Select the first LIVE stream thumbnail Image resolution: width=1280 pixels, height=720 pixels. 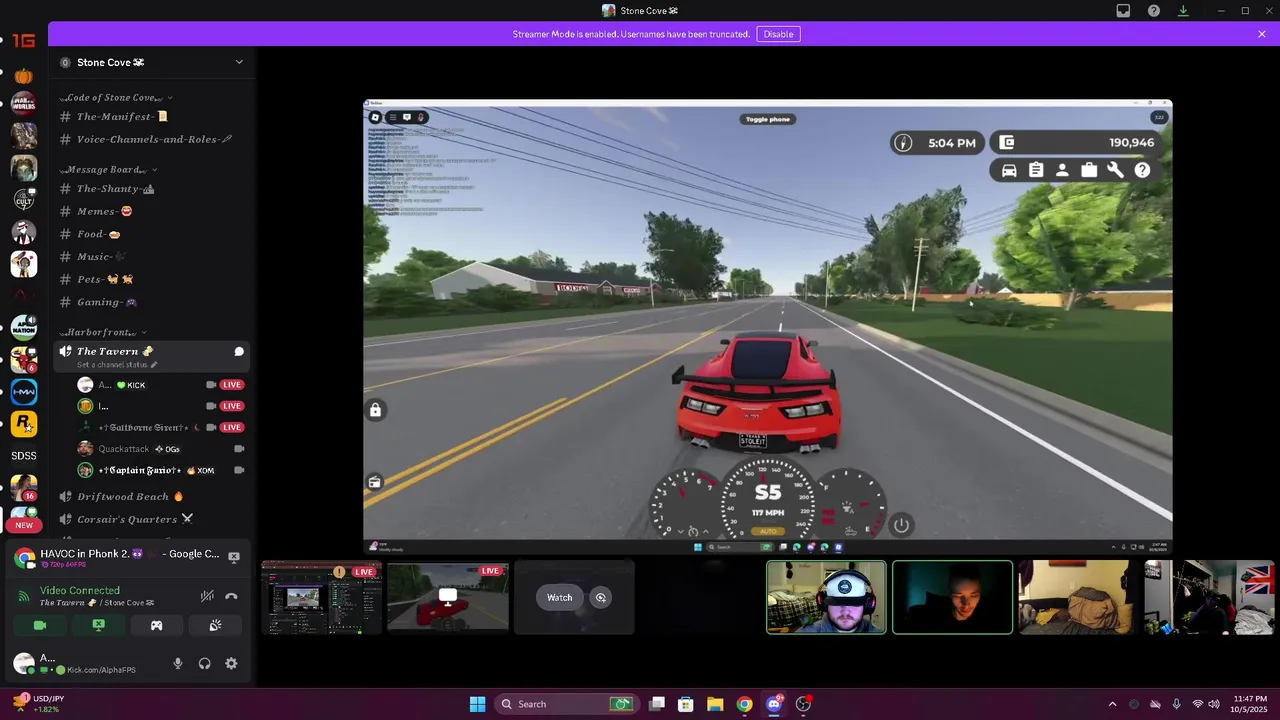[x=322, y=598]
